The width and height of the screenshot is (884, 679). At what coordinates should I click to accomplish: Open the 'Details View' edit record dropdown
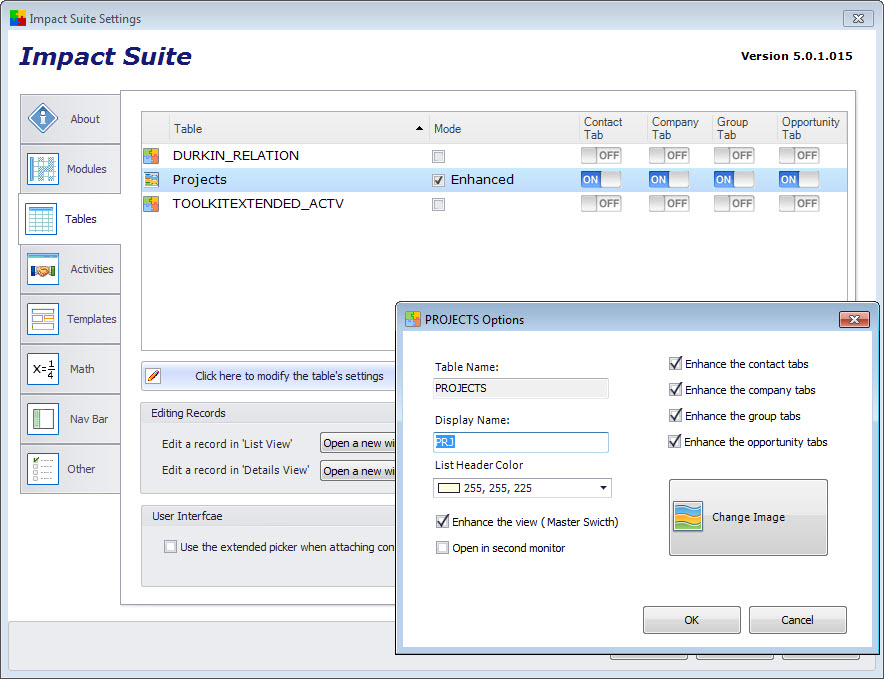358,471
